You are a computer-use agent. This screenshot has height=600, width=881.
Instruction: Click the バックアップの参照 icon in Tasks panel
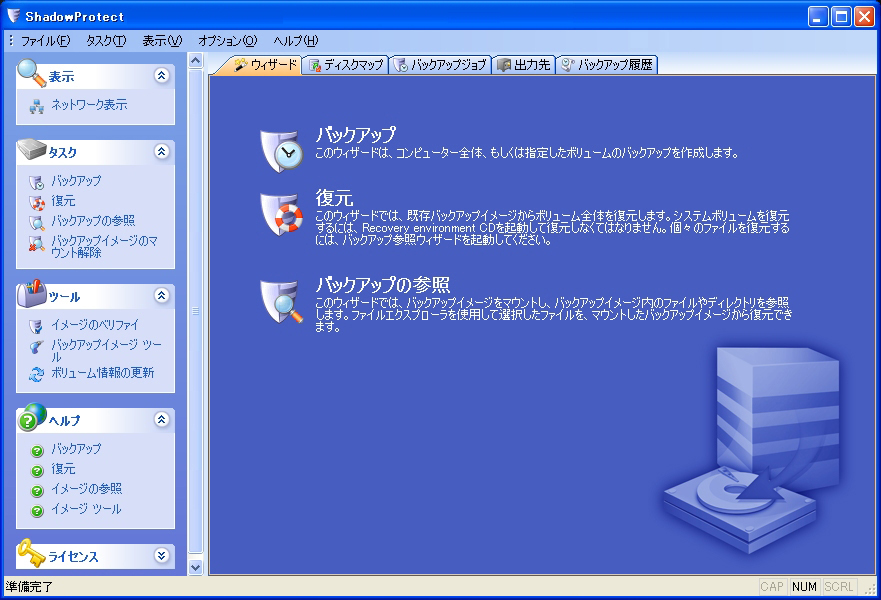37,223
